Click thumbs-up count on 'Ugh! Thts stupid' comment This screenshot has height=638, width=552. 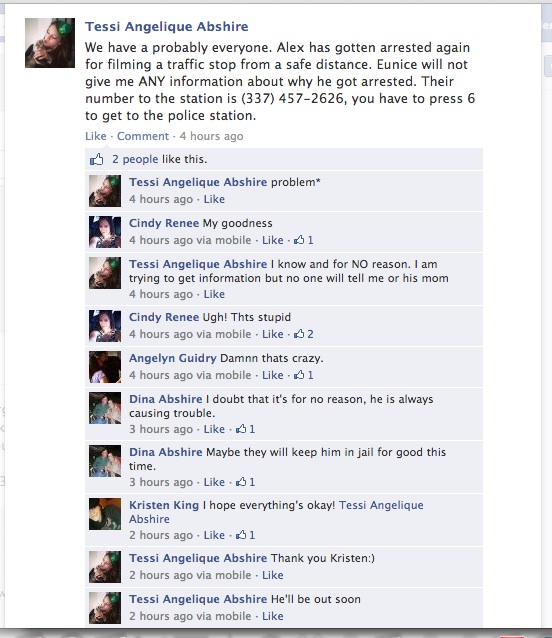point(304,334)
